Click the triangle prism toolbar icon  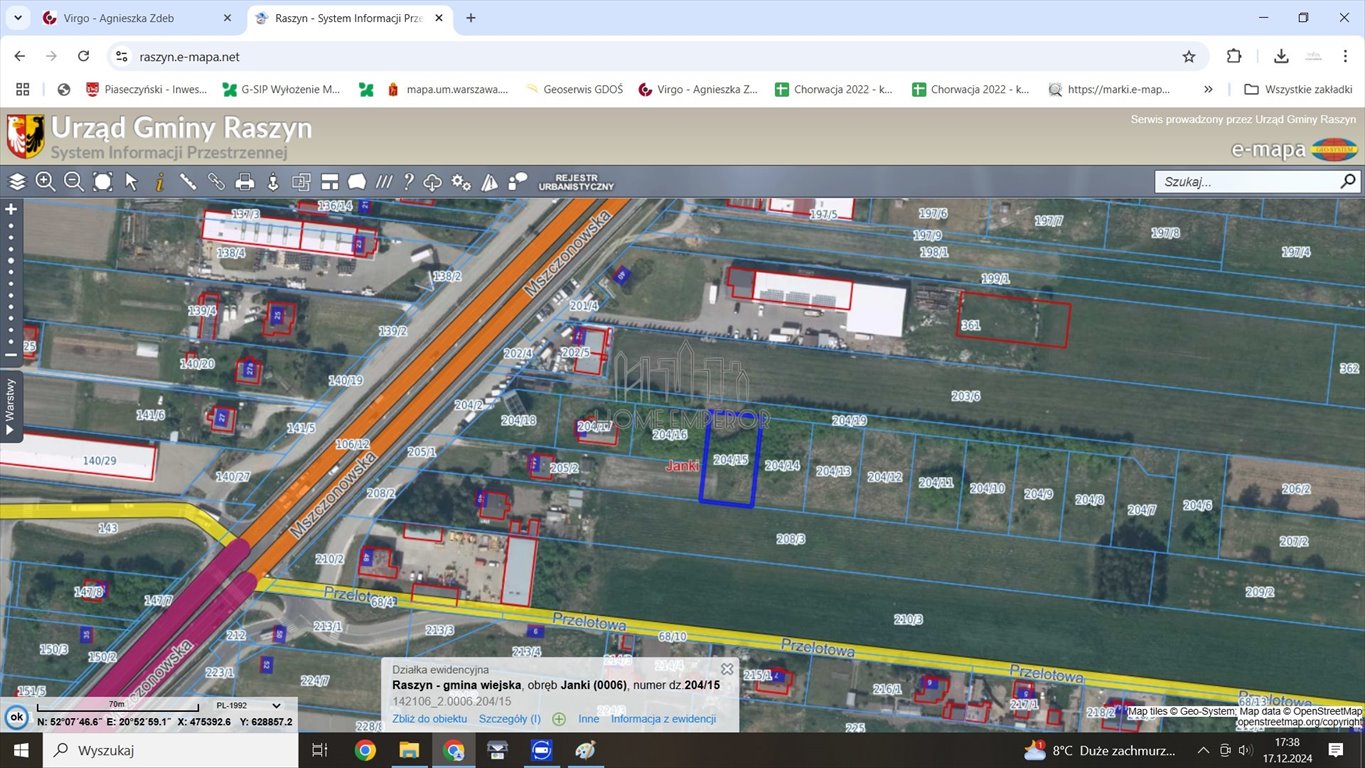[x=489, y=181]
